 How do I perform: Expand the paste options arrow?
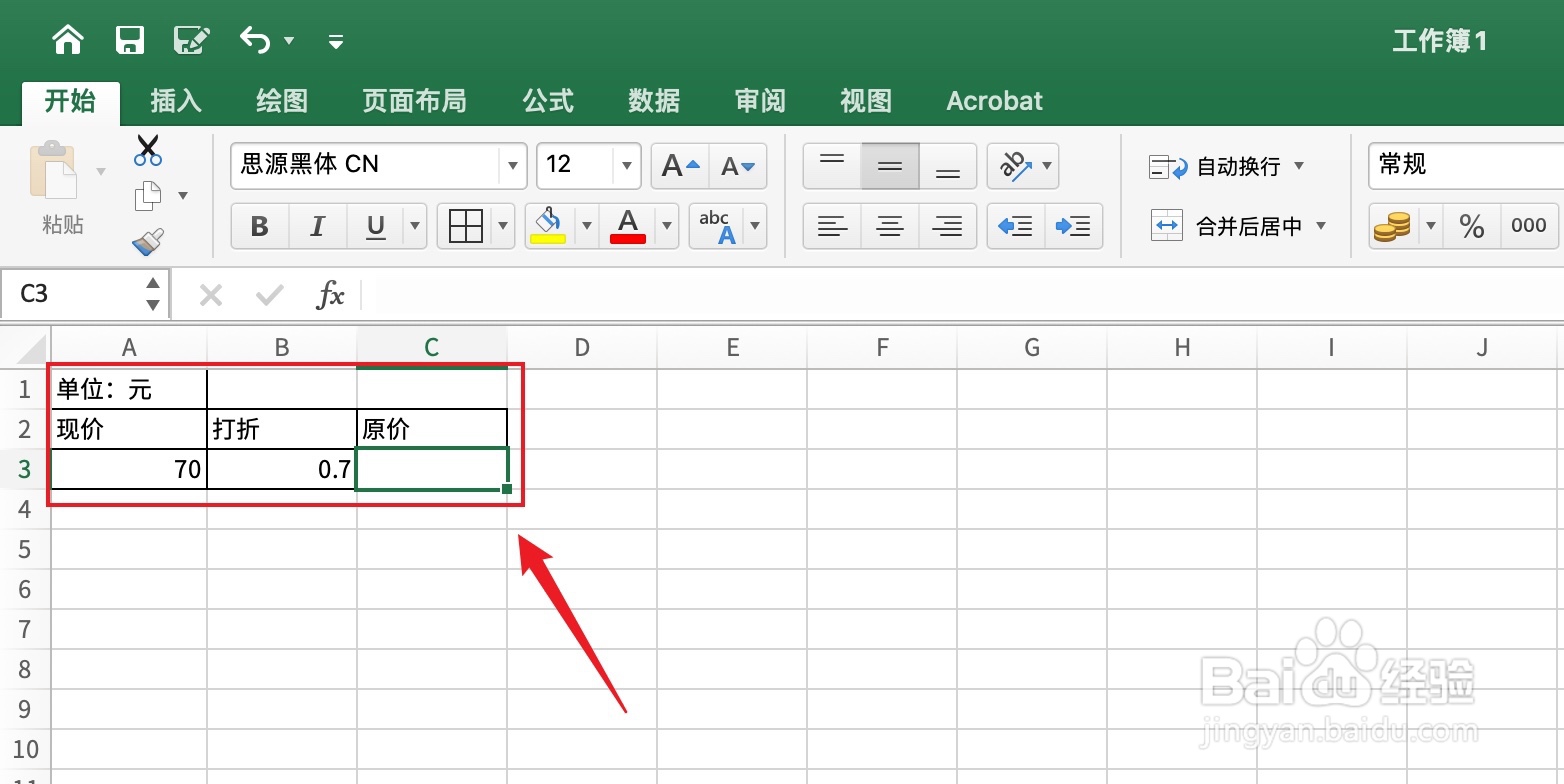coord(101,171)
